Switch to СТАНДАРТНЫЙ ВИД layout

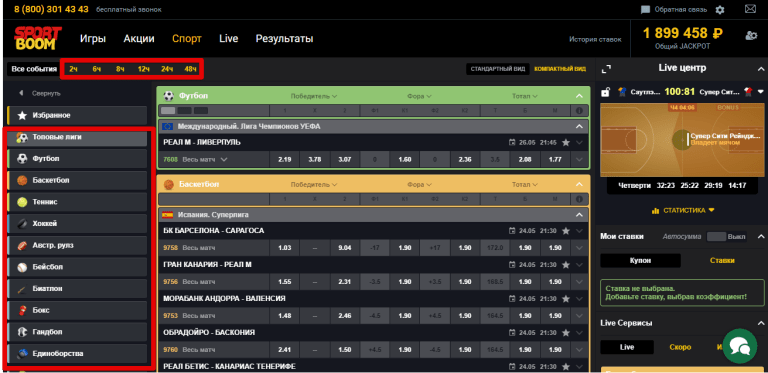pos(497,69)
